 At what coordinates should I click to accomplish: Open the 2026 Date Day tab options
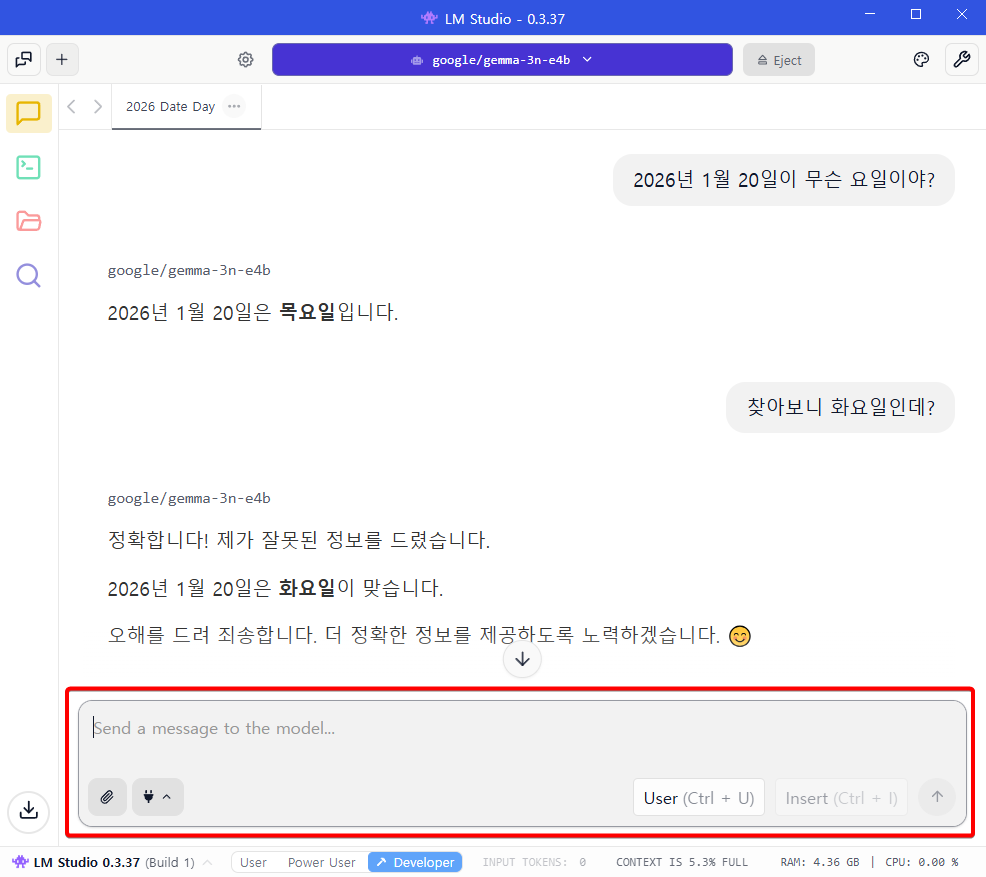234,106
